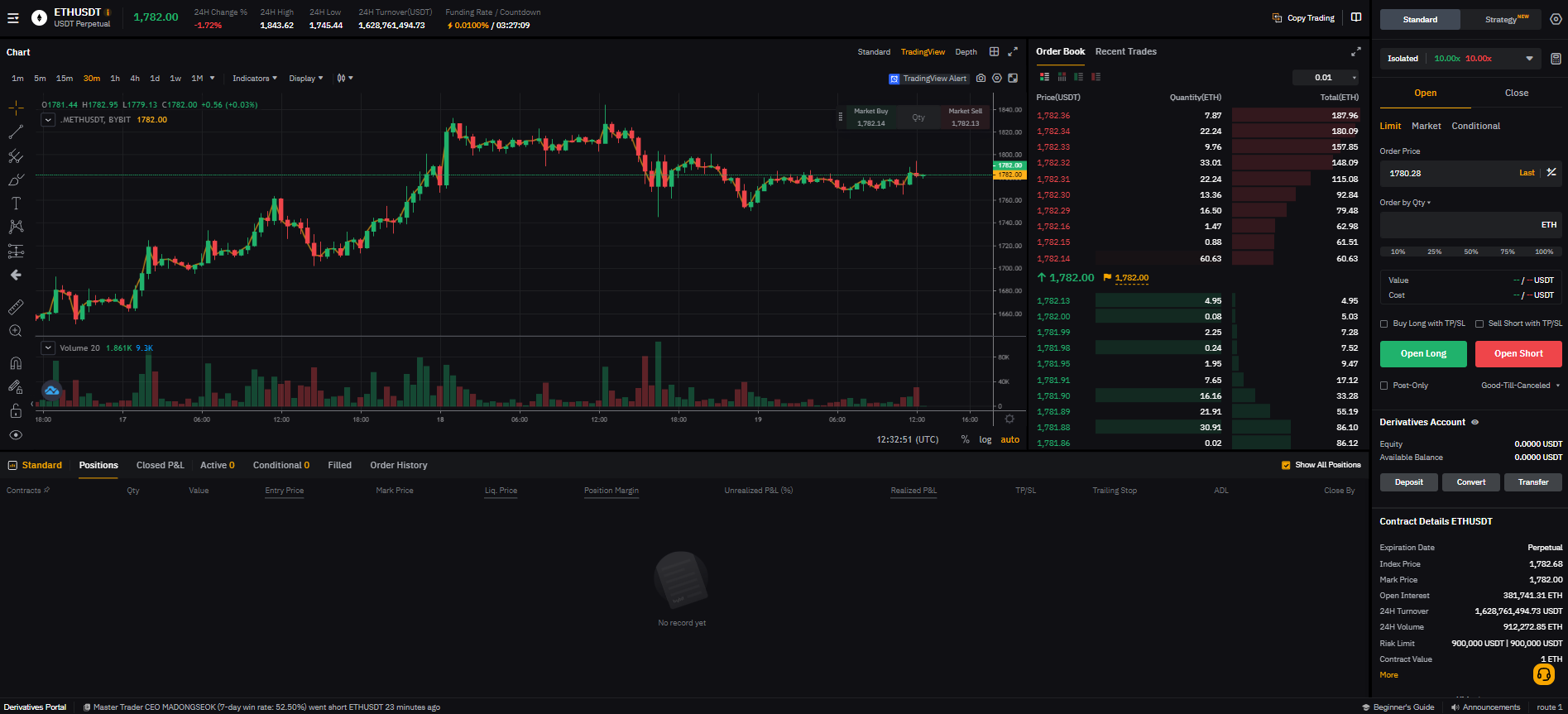Select the text annotation tool
The image size is (1568, 714).
coord(16,204)
